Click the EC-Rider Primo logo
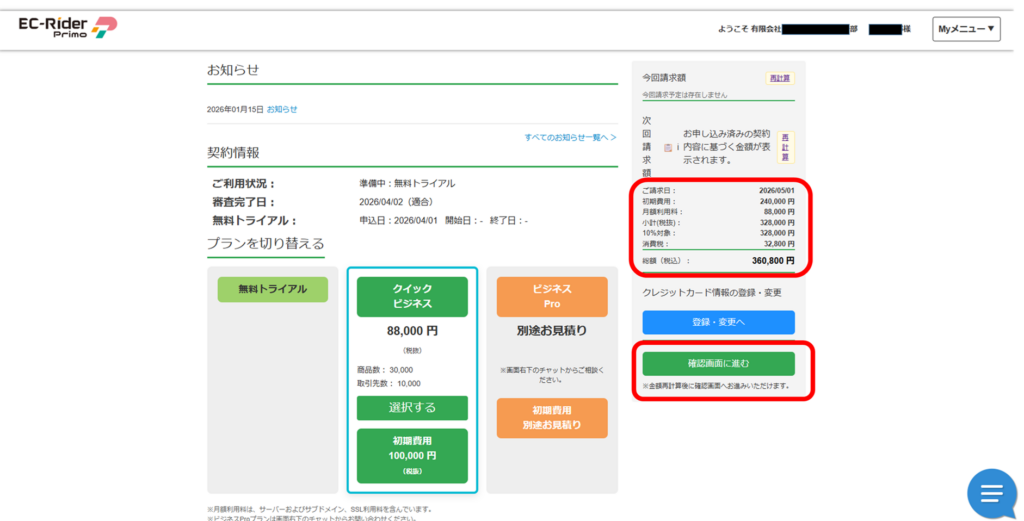The height and width of the screenshot is (521, 1024). 68,27
